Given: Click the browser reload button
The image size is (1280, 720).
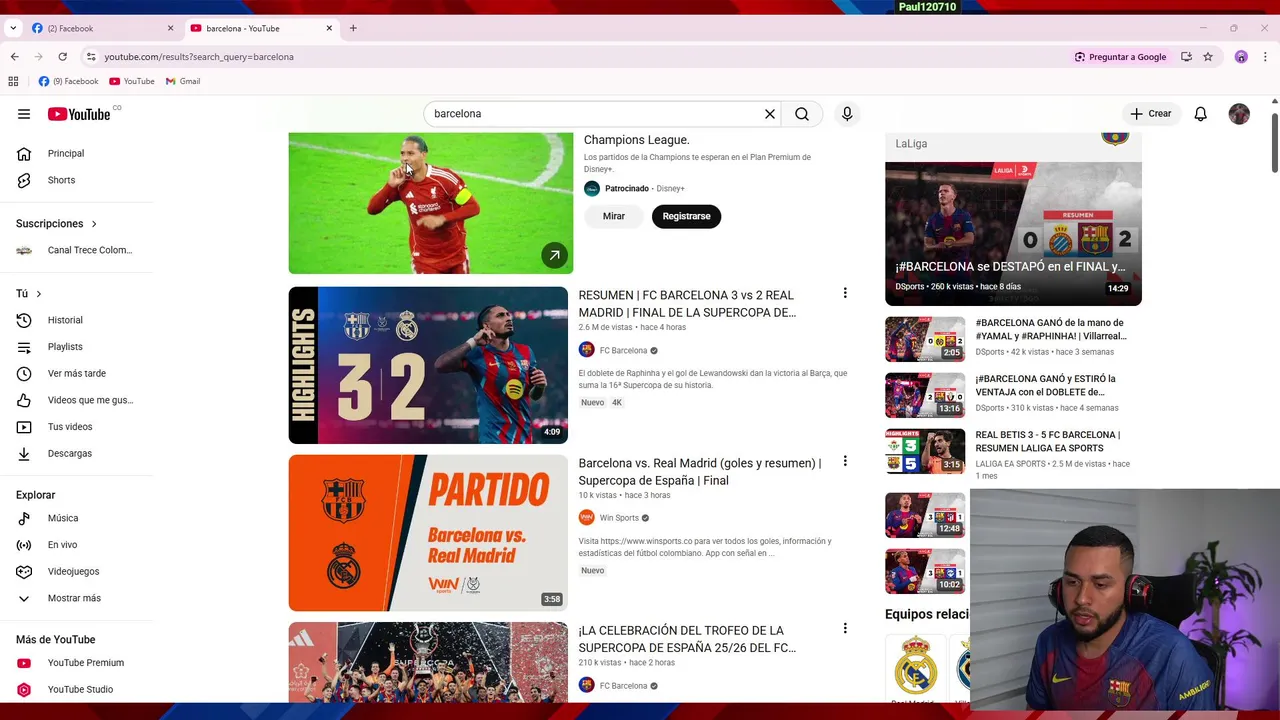Looking at the screenshot, I should [x=62, y=57].
